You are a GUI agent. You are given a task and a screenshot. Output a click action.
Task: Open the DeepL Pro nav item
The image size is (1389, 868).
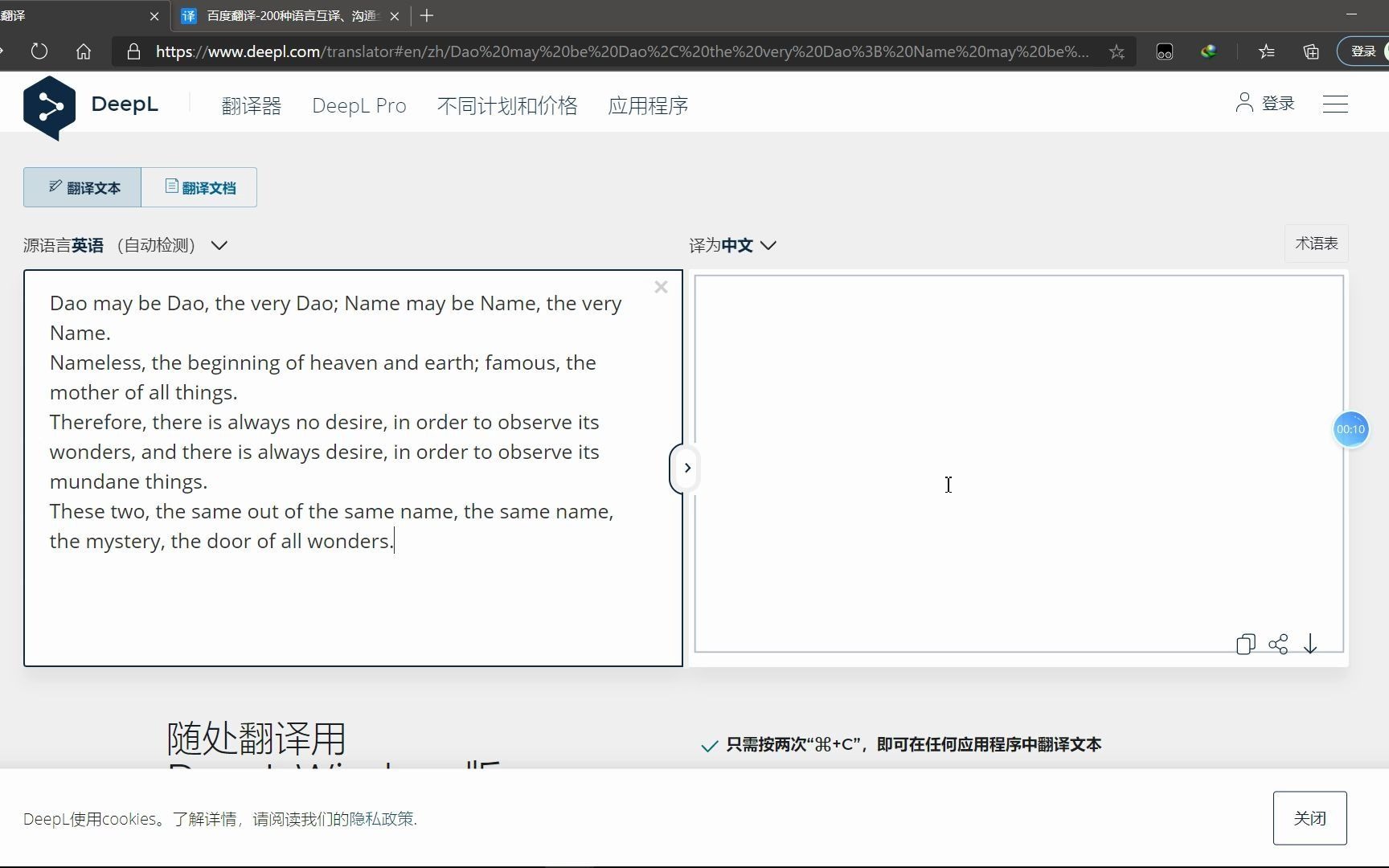359,105
